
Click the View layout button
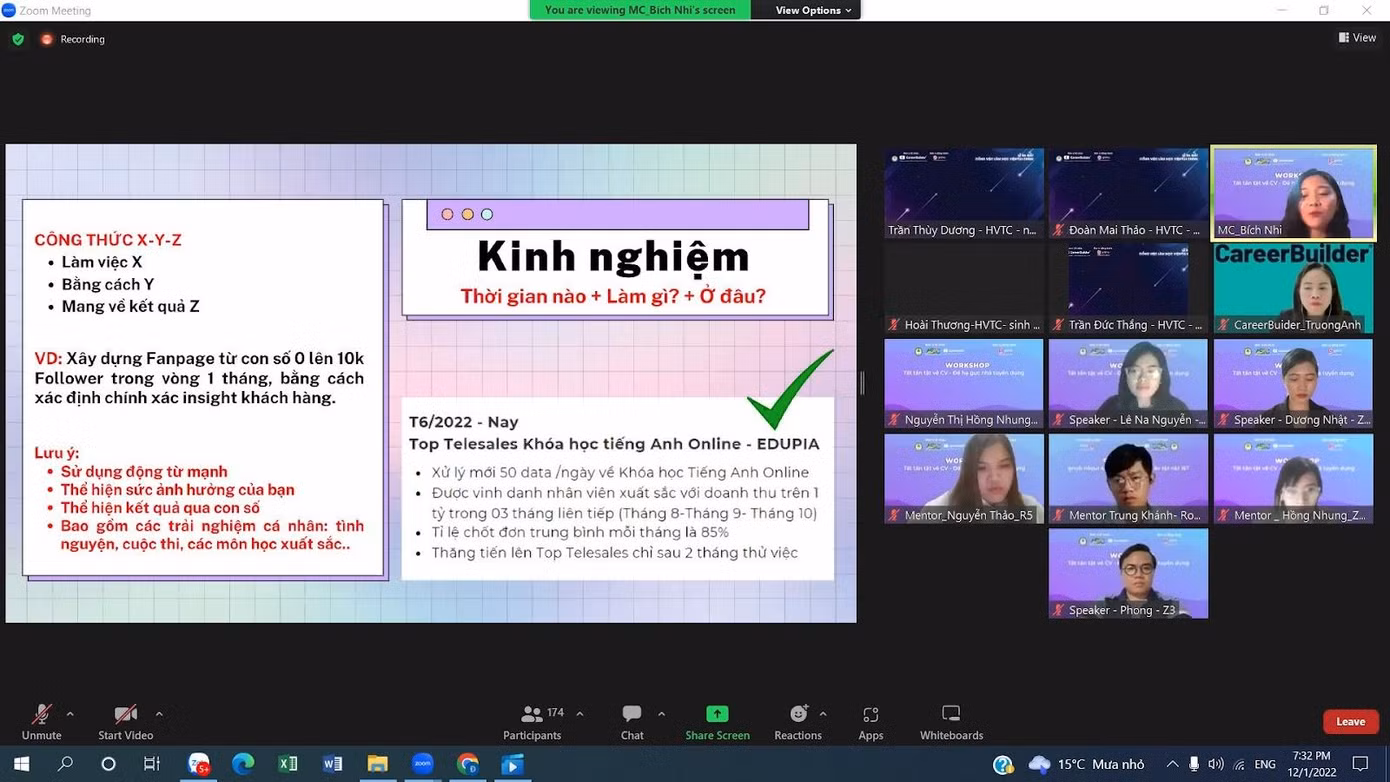coord(1357,38)
